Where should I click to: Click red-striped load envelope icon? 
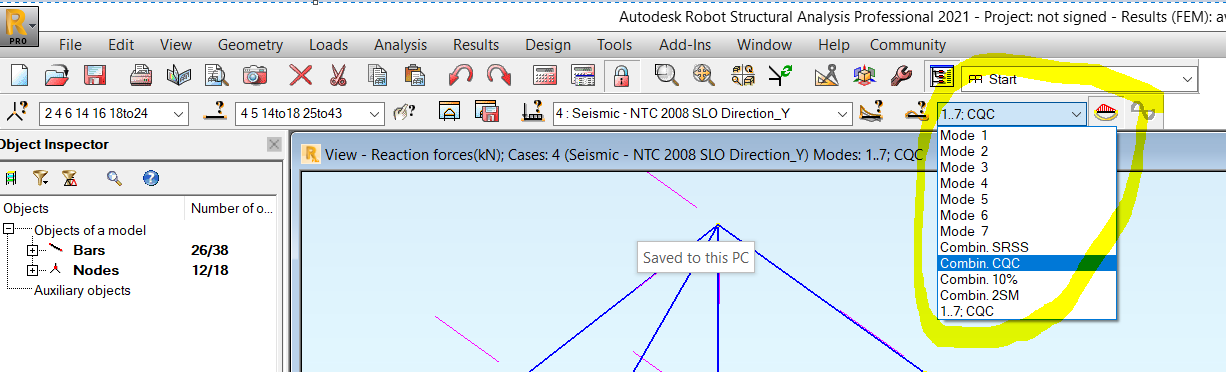tap(1105, 113)
